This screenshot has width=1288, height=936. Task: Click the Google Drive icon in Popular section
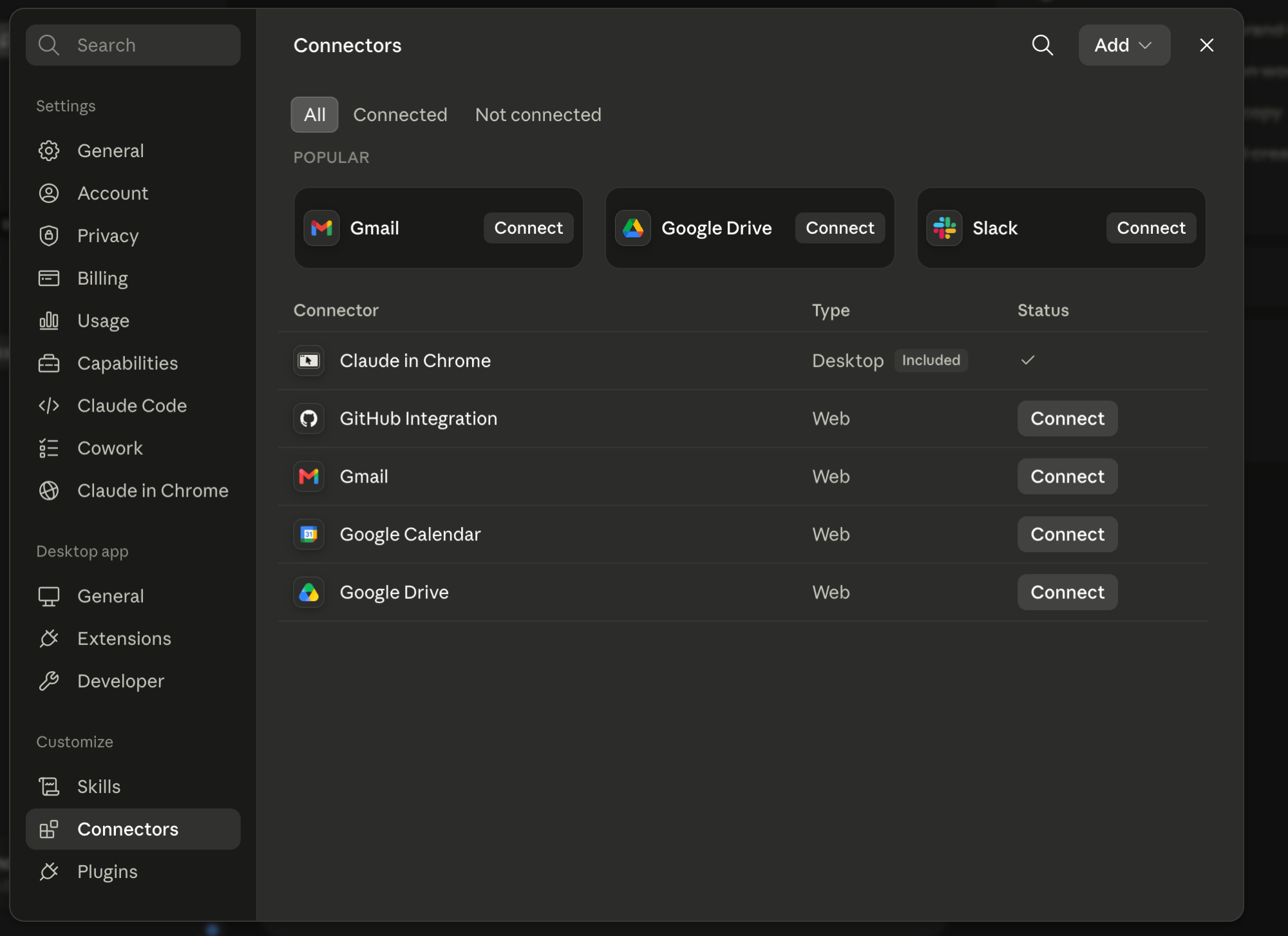(x=633, y=228)
